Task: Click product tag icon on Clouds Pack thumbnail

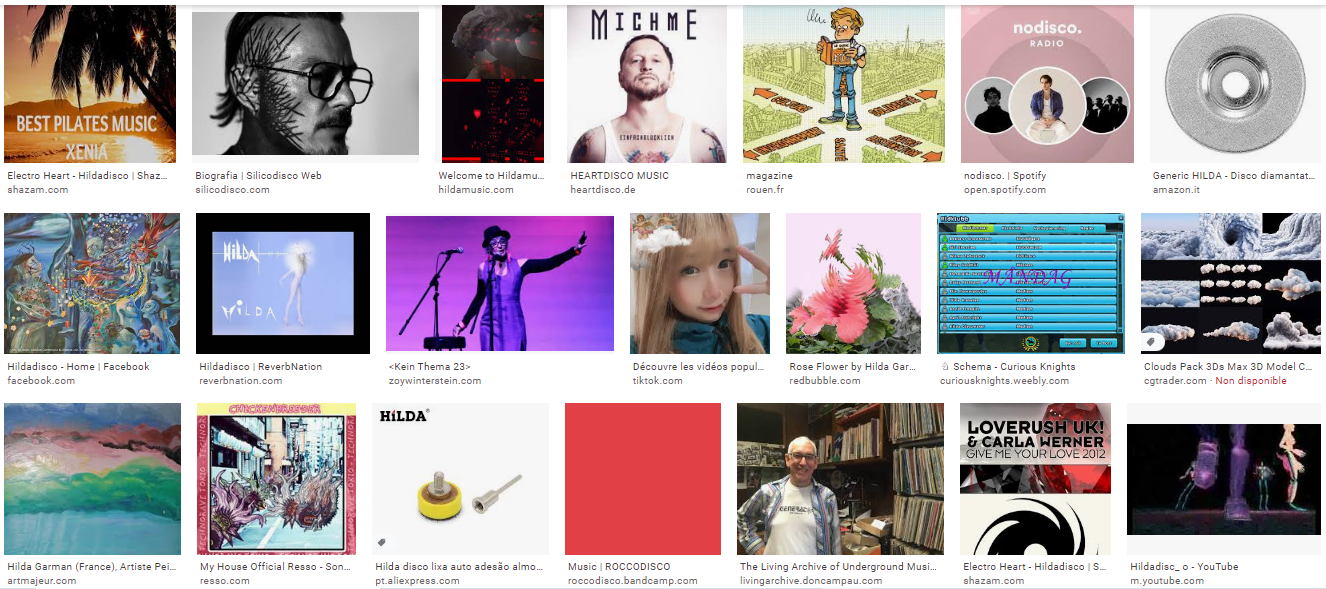Action: click(1151, 342)
